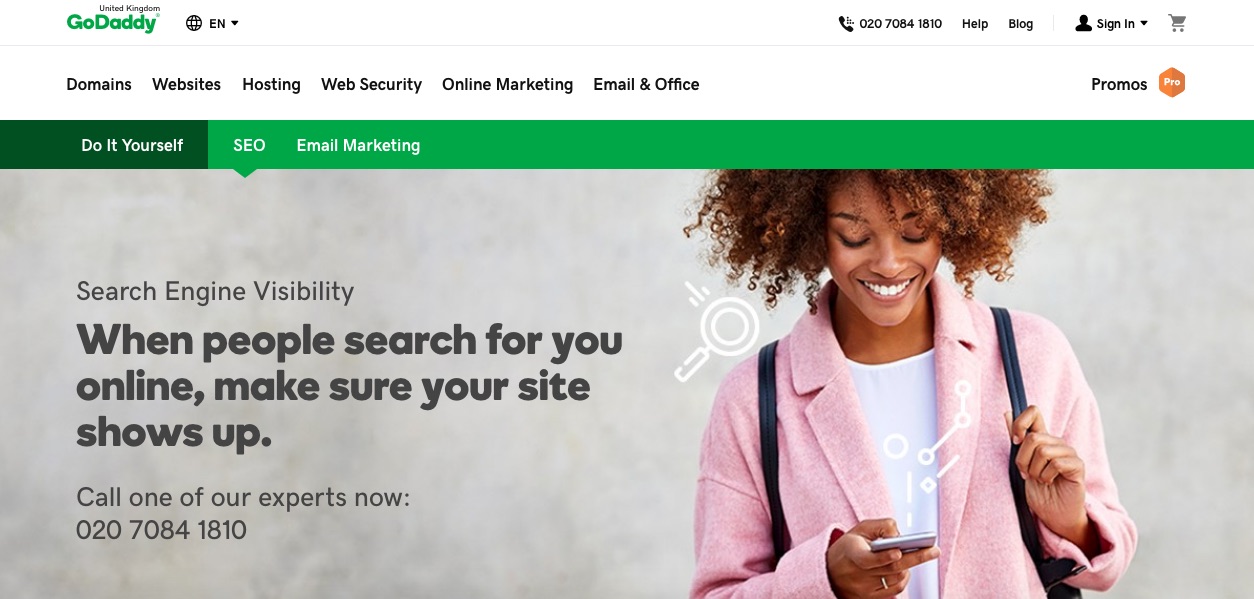This screenshot has height=599, width=1254.
Task: Open the Sign In dropdown arrow
Action: point(1144,23)
